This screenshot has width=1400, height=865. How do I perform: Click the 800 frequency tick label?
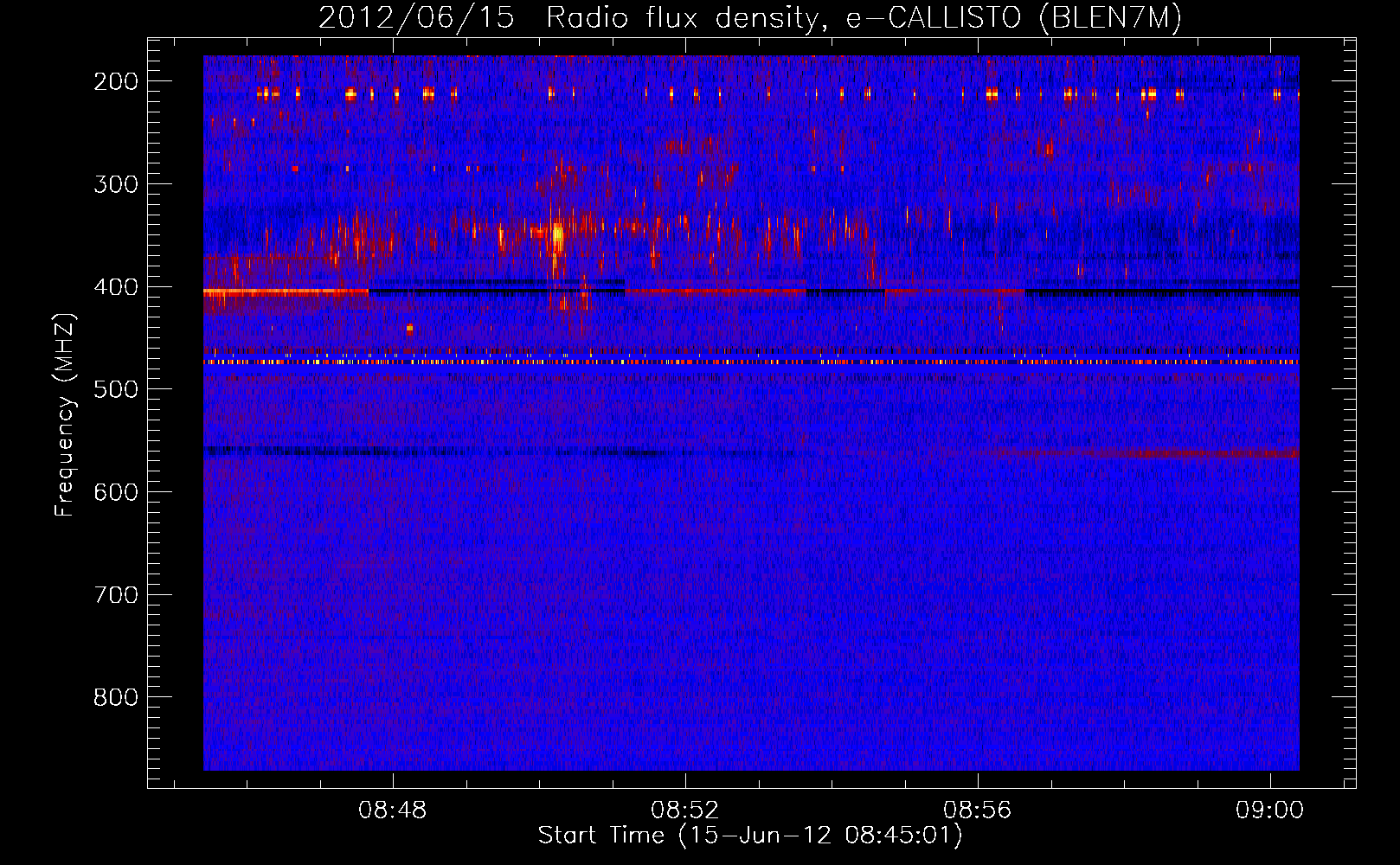[x=115, y=697]
